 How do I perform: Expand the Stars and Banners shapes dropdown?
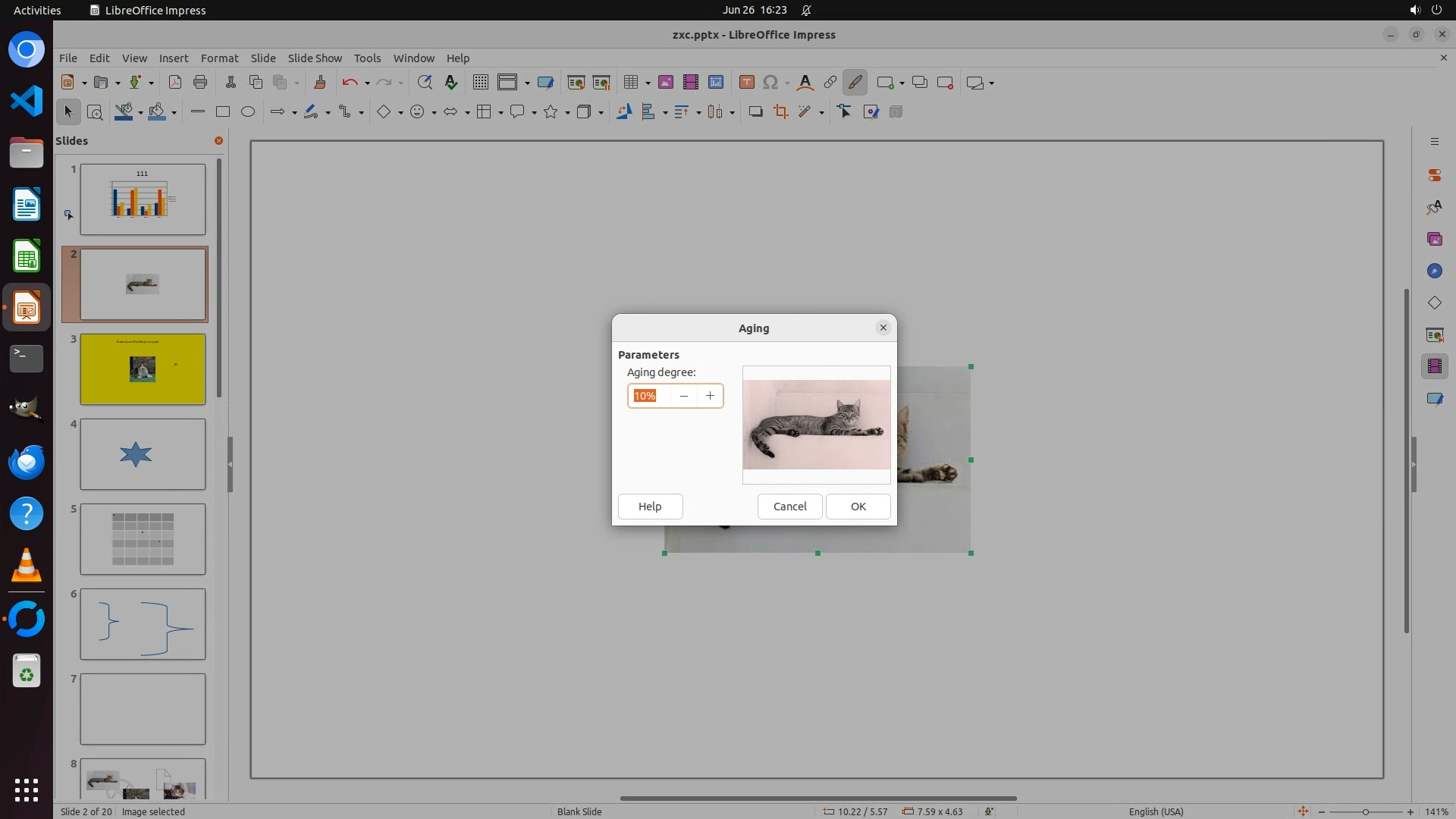(x=567, y=113)
